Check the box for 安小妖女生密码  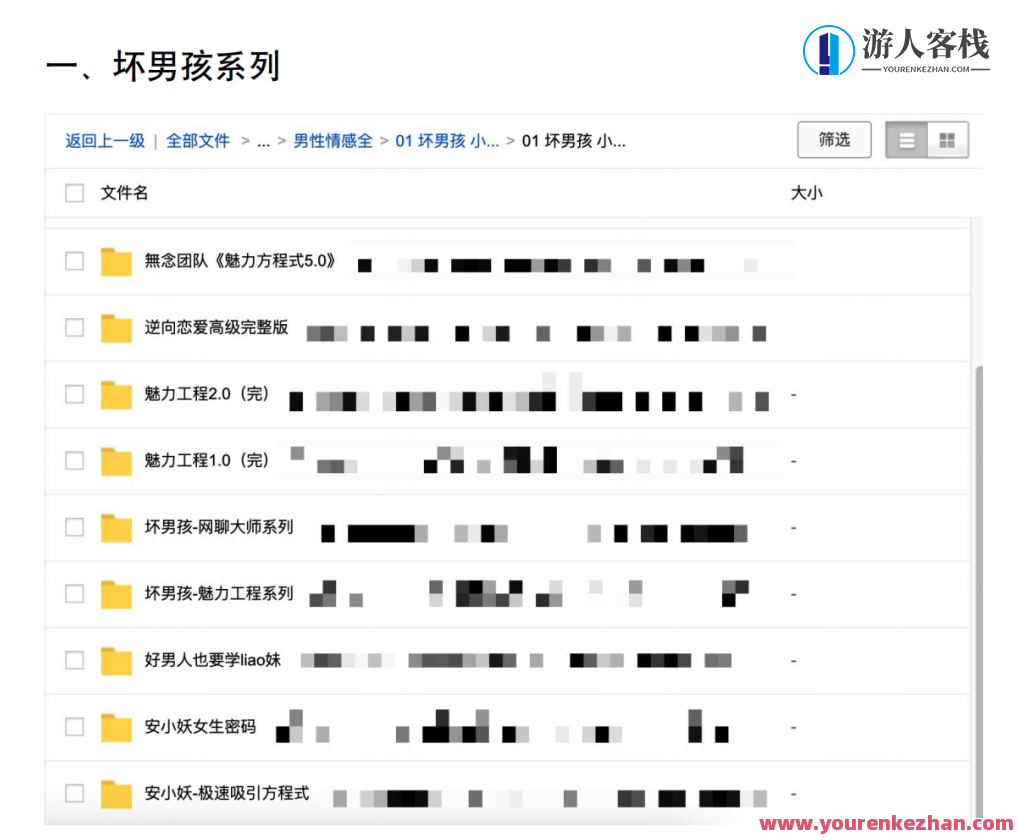75,727
